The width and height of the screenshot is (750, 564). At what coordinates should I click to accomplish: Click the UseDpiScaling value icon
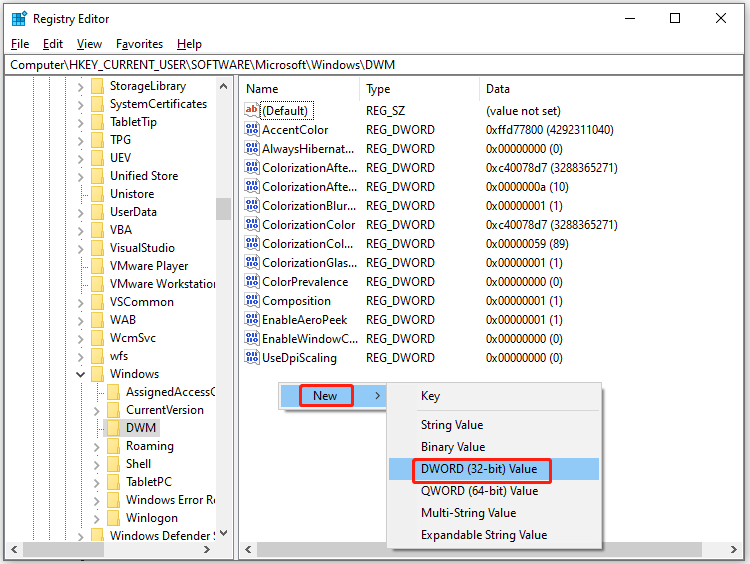(252, 357)
